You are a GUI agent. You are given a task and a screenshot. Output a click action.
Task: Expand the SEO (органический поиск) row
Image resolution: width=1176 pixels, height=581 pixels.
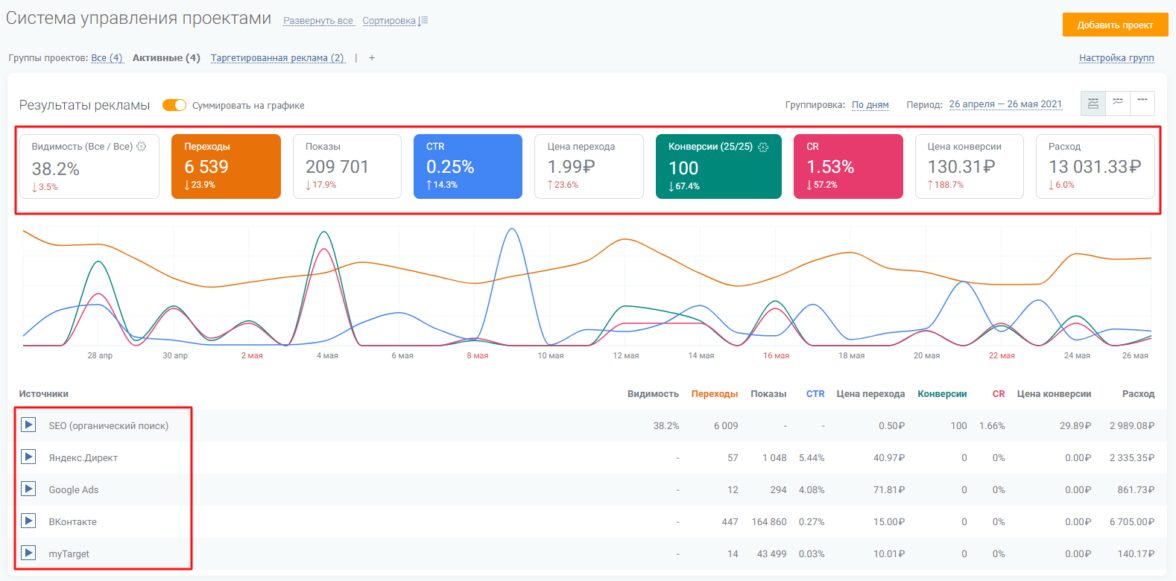(29, 425)
